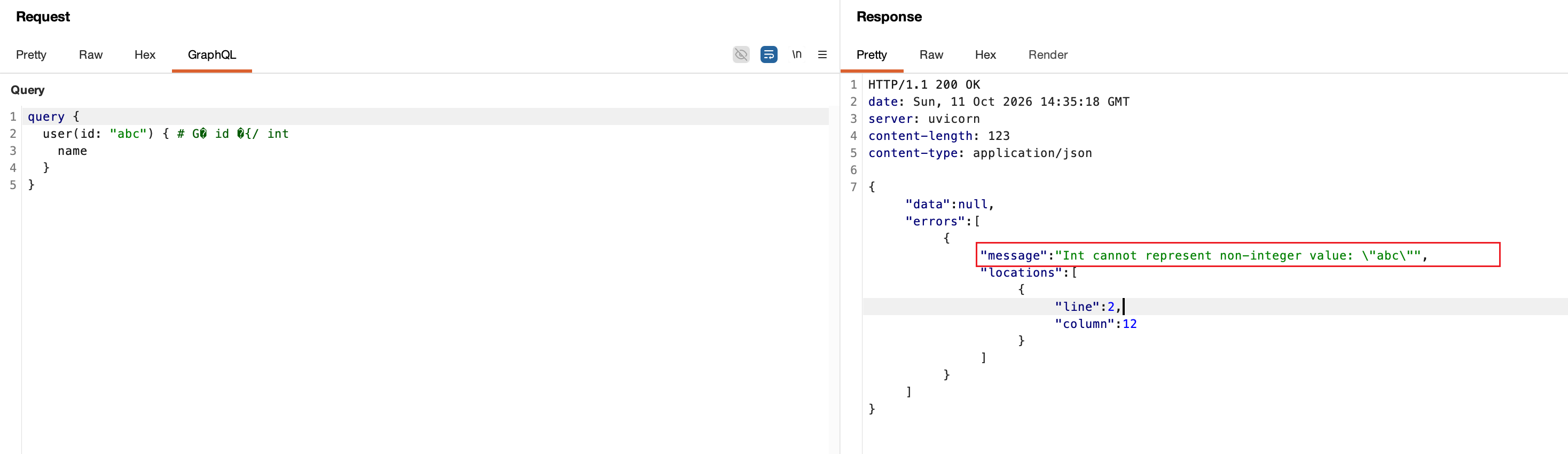Switch to the Response Pretty tab

click(872, 55)
